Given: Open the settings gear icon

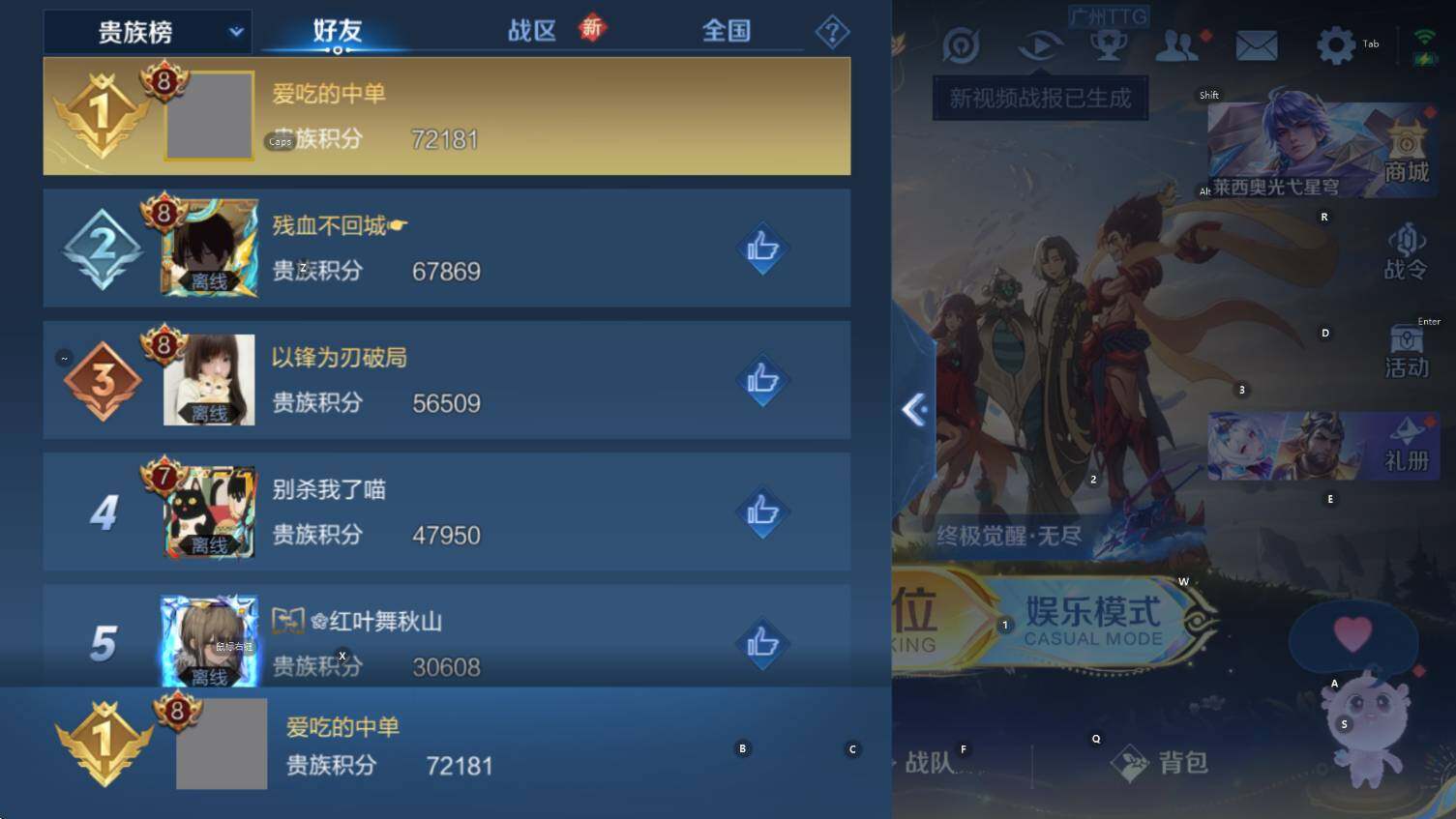Looking at the screenshot, I should (x=1336, y=44).
